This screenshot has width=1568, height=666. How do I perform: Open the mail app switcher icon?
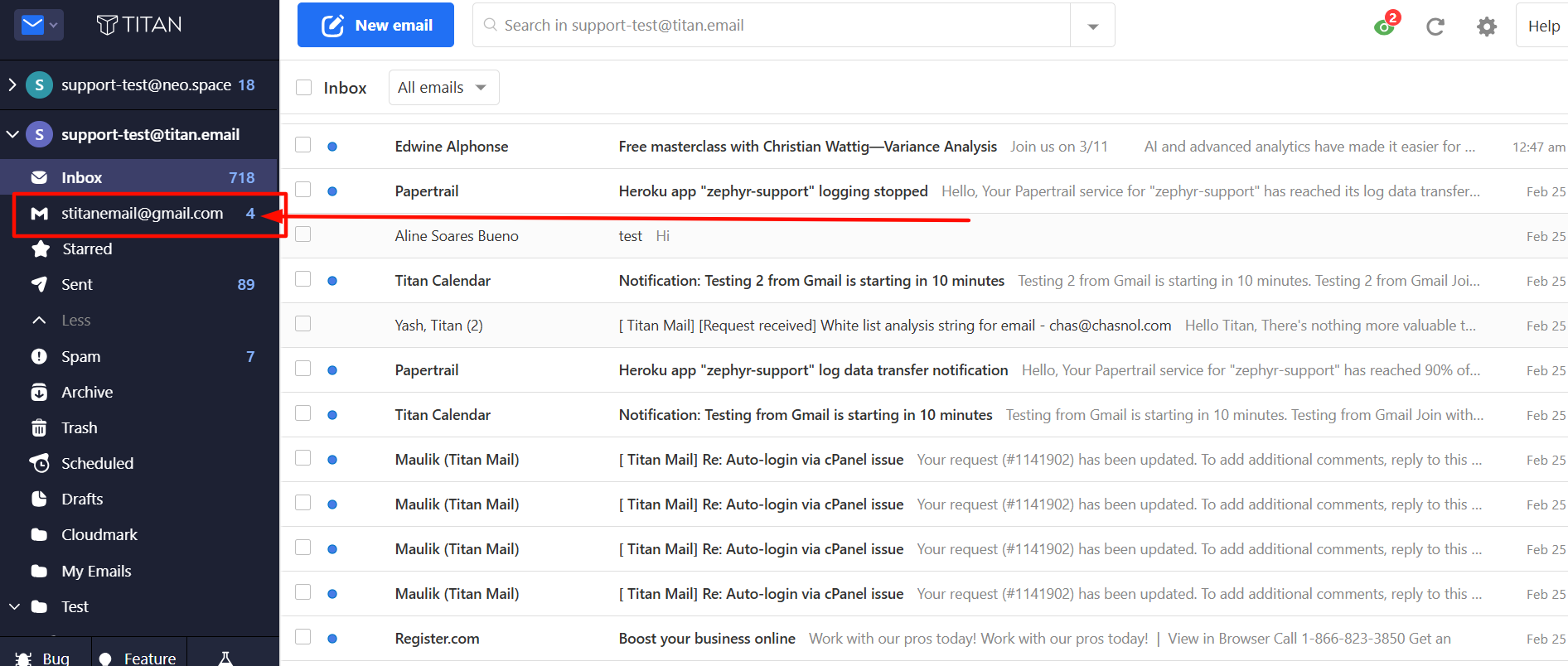click(39, 25)
